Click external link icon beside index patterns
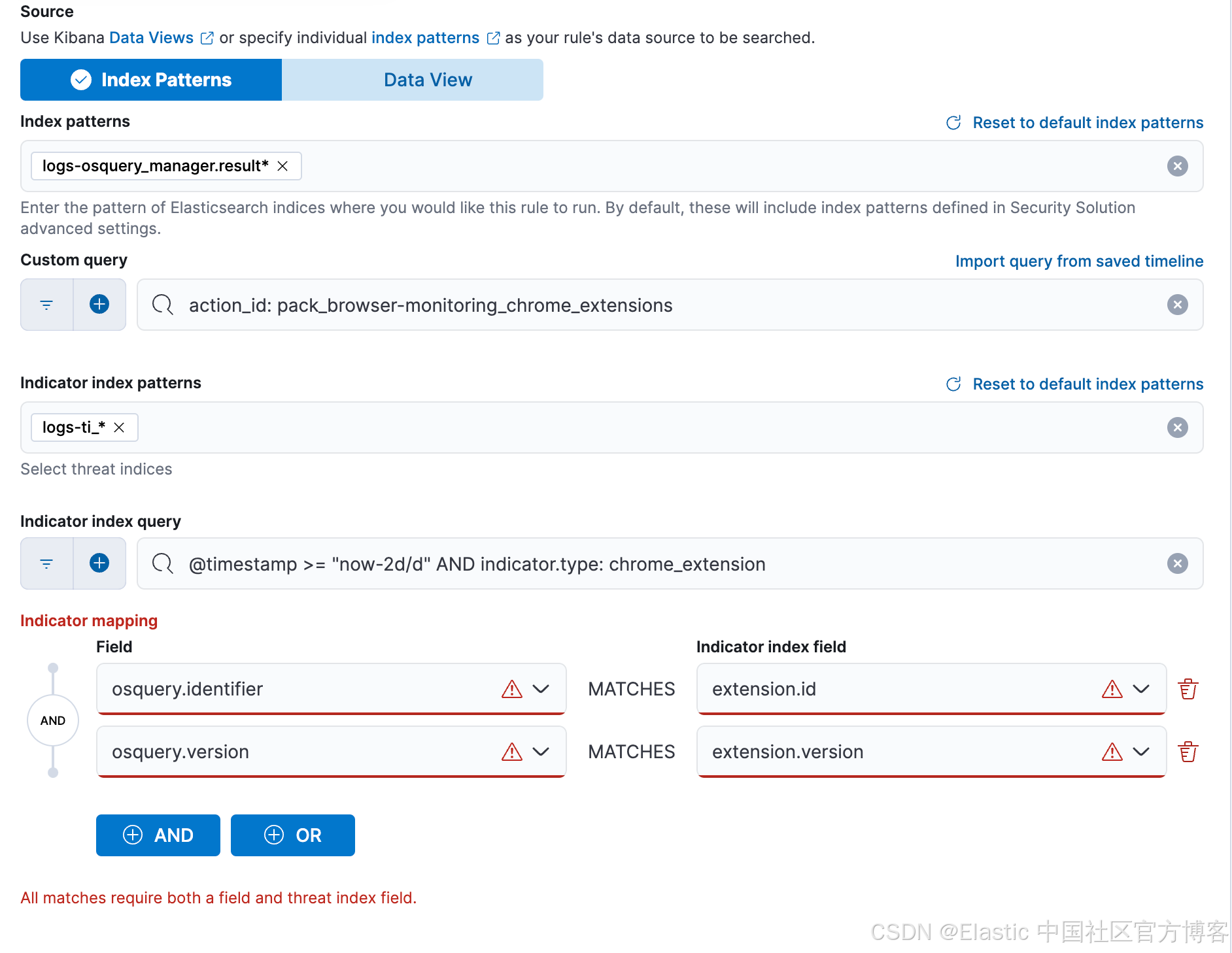Image resolution: width=1232 pixels, height=953 pixels. pyautogui.click(x=494, y=39)
